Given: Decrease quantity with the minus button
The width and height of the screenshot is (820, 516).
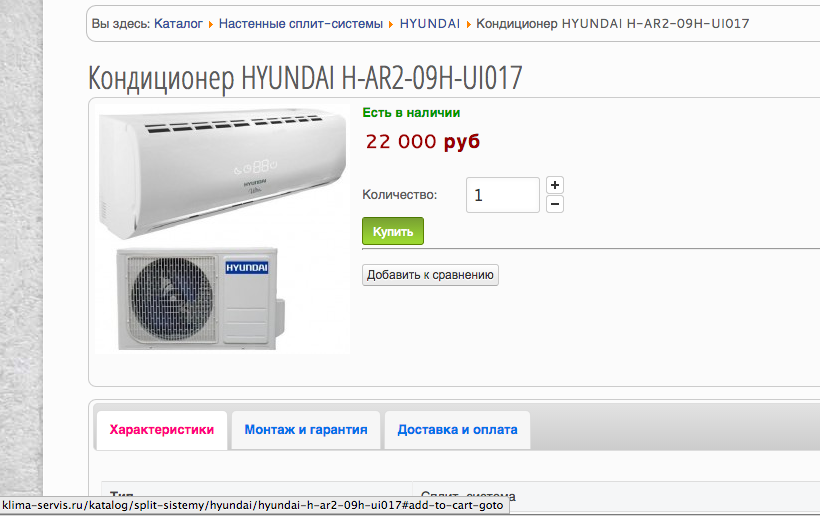Looking at the screenshot, I should (x=555, y=204).
